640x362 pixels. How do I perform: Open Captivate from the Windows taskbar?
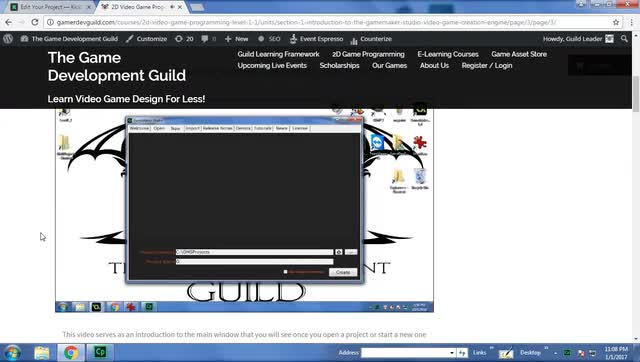click(100, 352)
